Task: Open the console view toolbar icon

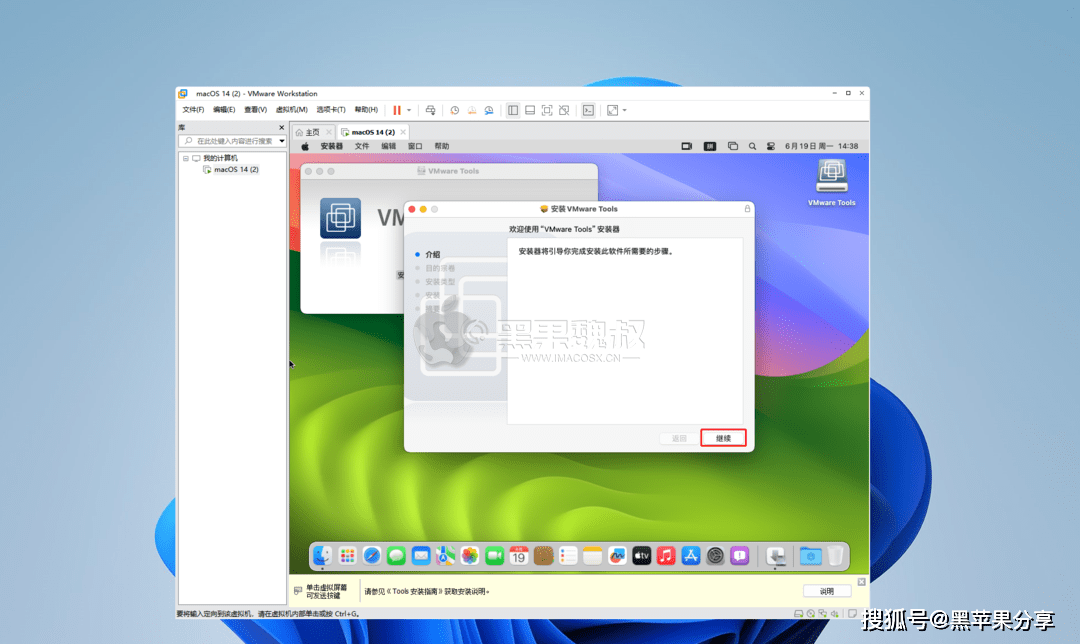Action: pos(588,110)
